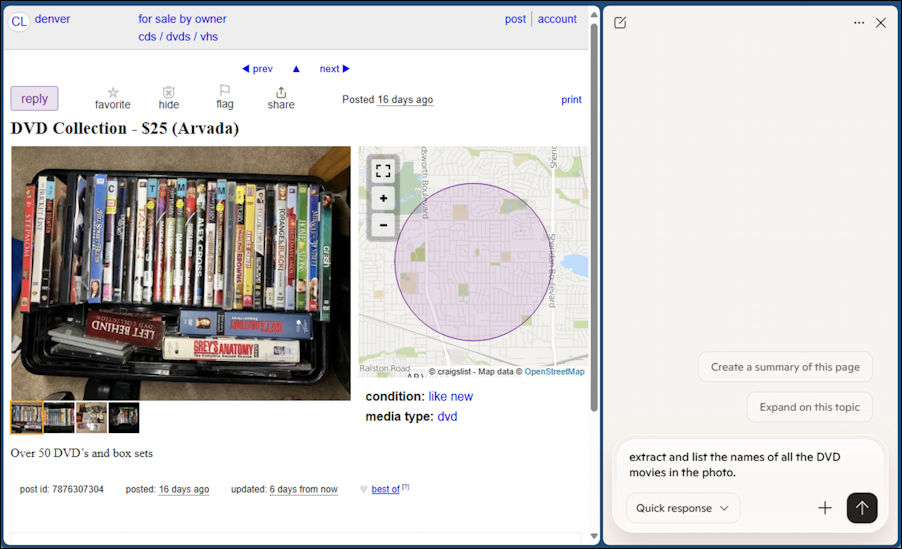
Task: Flag this posting
Action: click(x=225, y=97)
